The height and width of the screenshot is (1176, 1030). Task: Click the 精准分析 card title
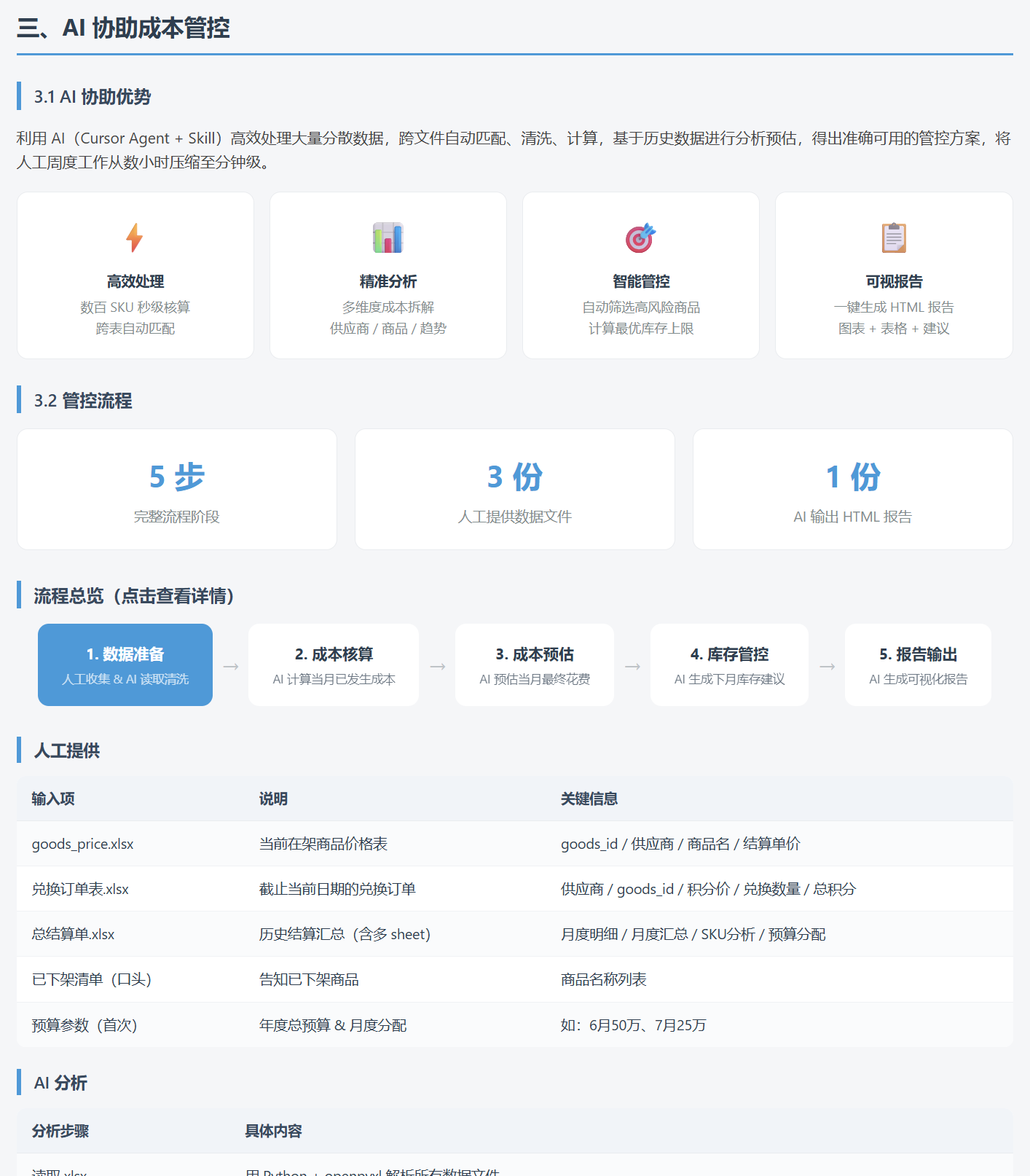click(x=388, y=281)
